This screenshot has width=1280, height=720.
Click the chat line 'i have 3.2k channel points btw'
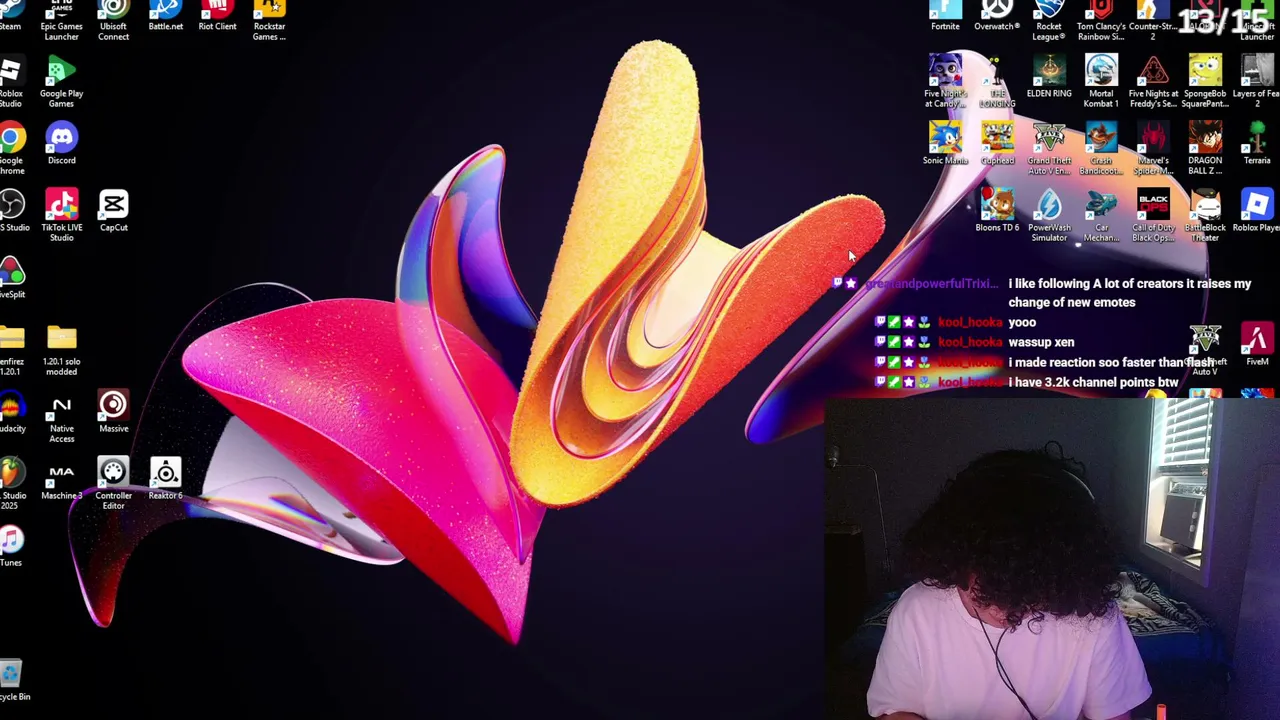(1093, 382)
